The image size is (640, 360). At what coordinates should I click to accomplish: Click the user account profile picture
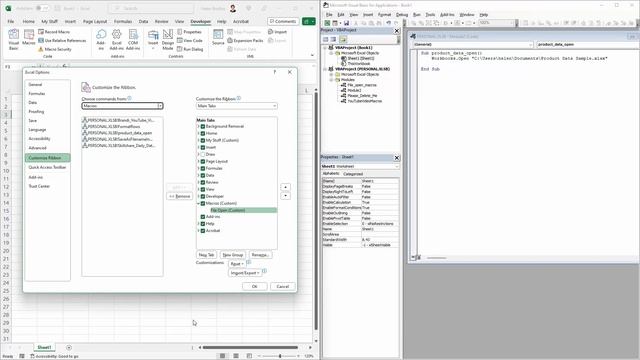pyautogui.click(x=233, y=8)
